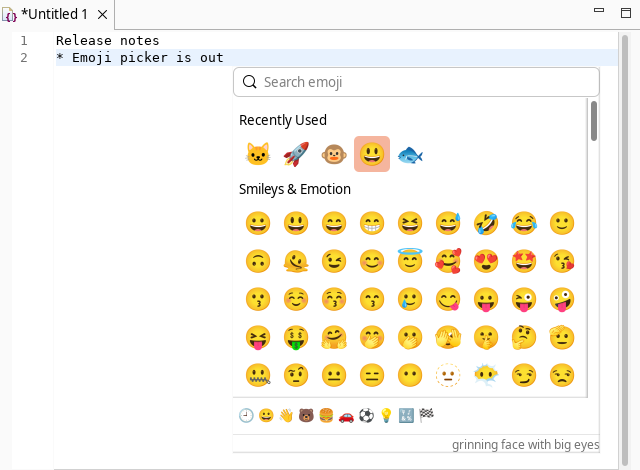The width and height of the screenshot is (640, 470).
Task: Select the beaming face with grinning teeth
Action: (372, 223)
